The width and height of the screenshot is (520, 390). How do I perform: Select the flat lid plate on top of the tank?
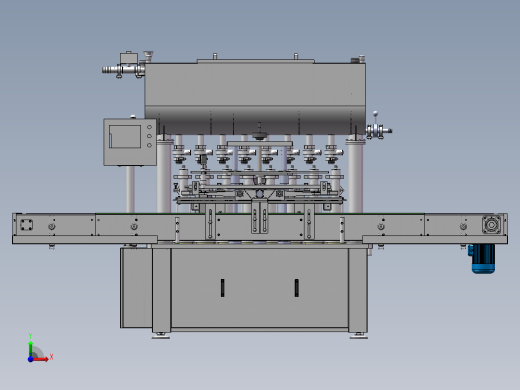click(x=256, y=61)
